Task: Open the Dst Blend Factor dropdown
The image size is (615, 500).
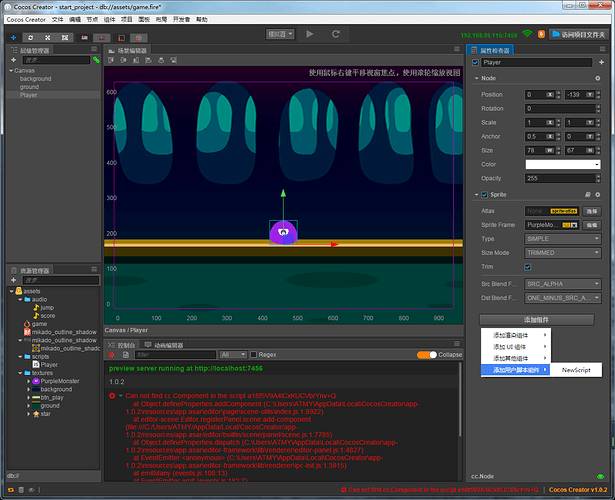Action: (563, 298)
